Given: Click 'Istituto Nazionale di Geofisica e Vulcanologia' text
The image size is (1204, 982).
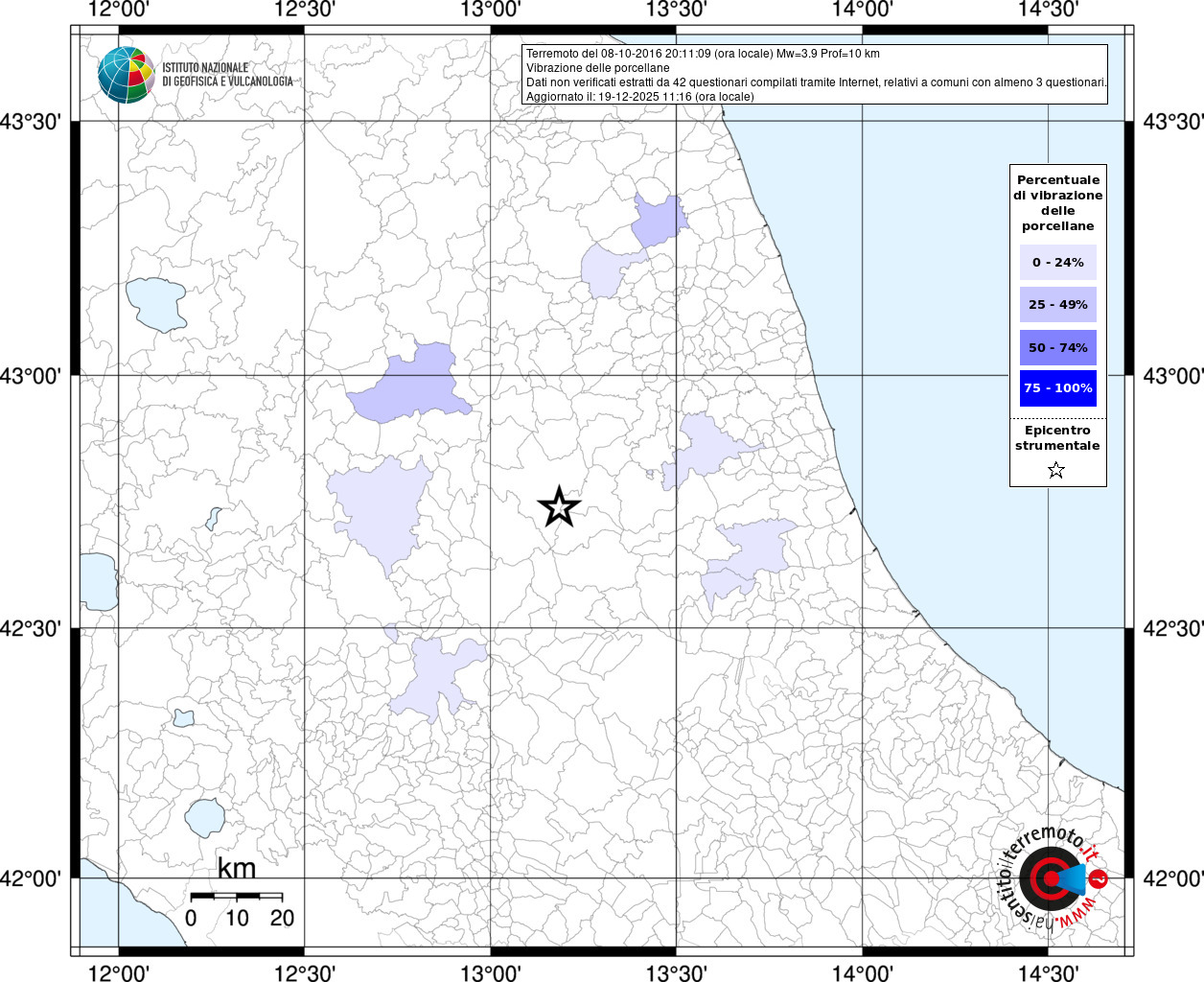Looking at the screenshot, I should coord(227,75).
